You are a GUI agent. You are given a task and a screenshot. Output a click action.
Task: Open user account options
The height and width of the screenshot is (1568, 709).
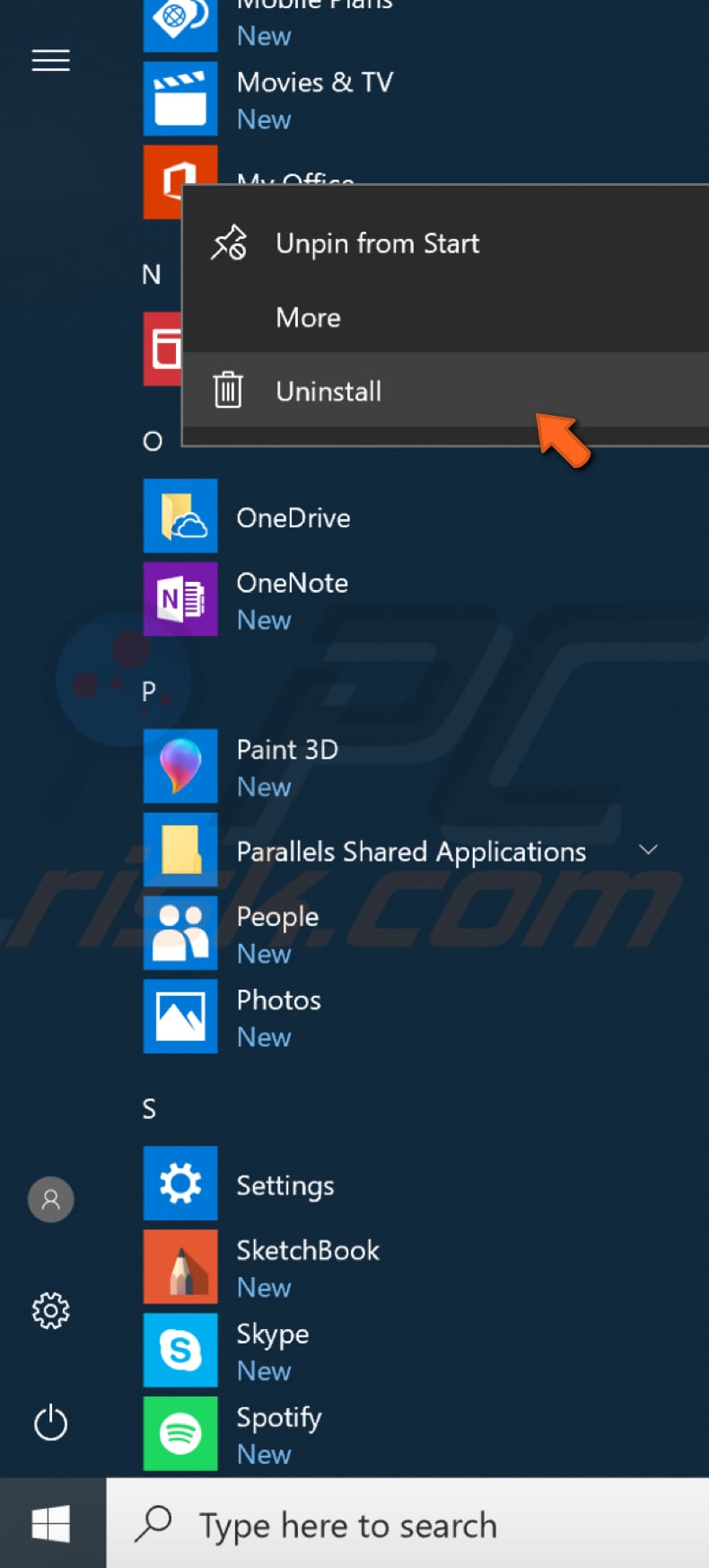click(50, 1200)
